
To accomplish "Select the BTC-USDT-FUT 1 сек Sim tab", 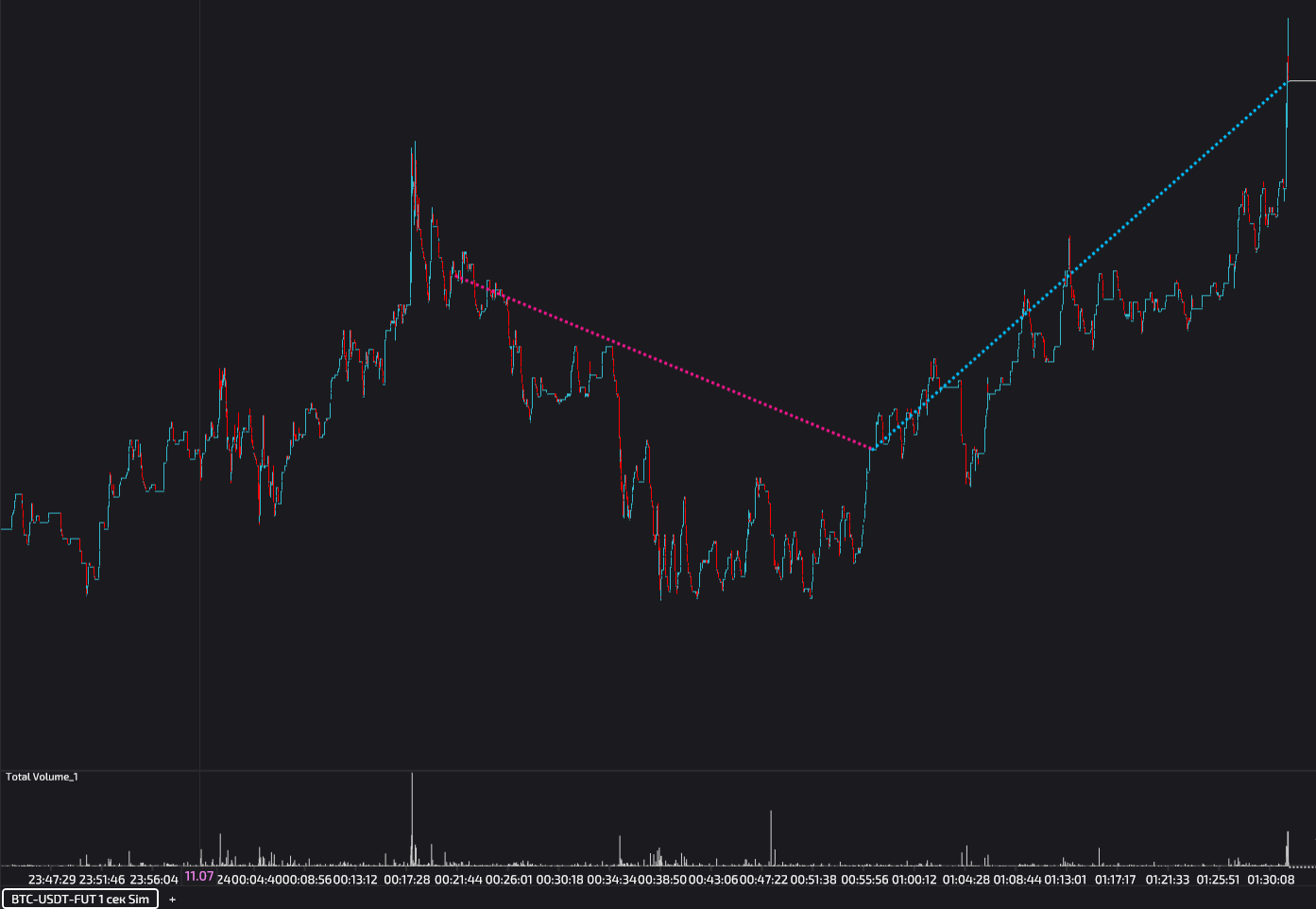I will click(x=79, y=899).
